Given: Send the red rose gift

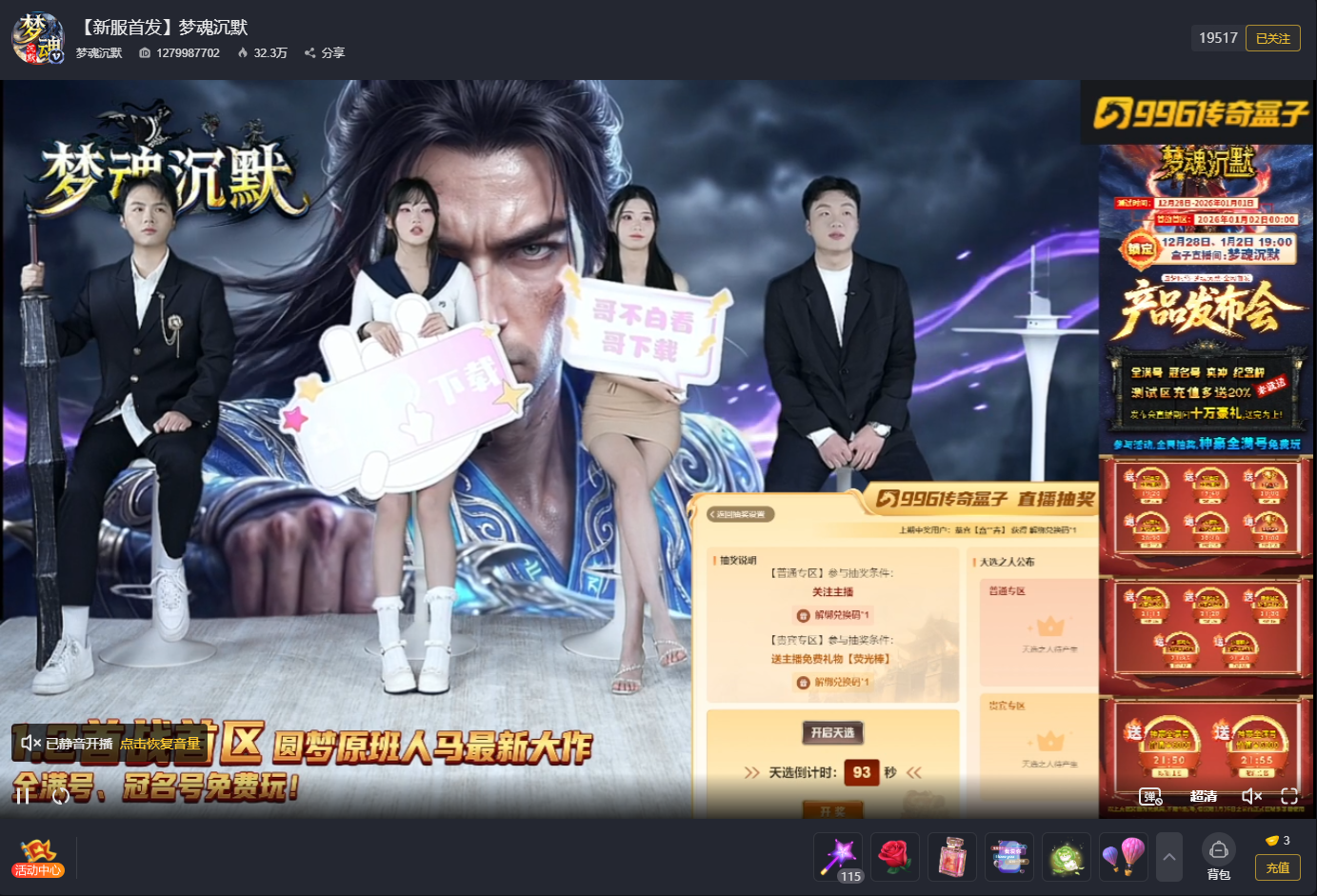Looking at the screenshot, I should 895,857.
